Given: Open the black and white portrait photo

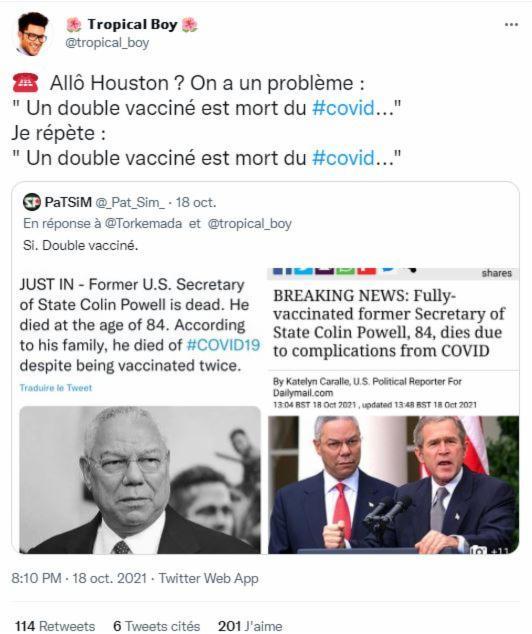Looking at the screenshot, I should 140,480.
